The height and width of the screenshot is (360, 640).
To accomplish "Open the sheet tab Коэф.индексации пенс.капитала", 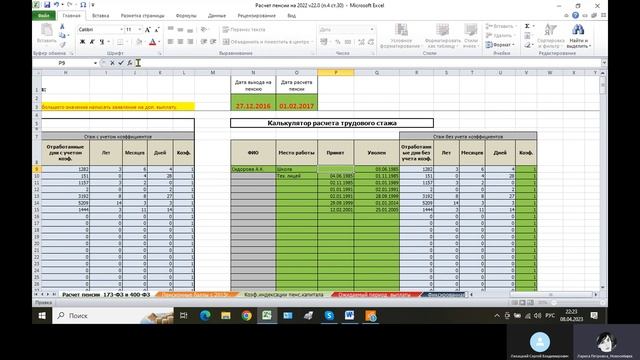I will point(284,294).
